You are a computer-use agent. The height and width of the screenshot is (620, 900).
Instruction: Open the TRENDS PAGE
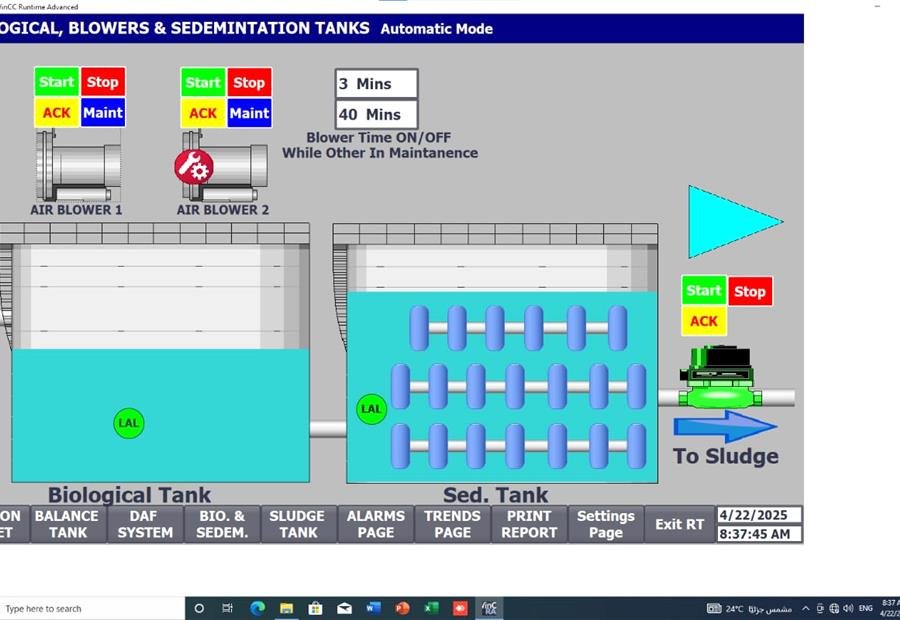pyautogui.click(x=452, y=524)
